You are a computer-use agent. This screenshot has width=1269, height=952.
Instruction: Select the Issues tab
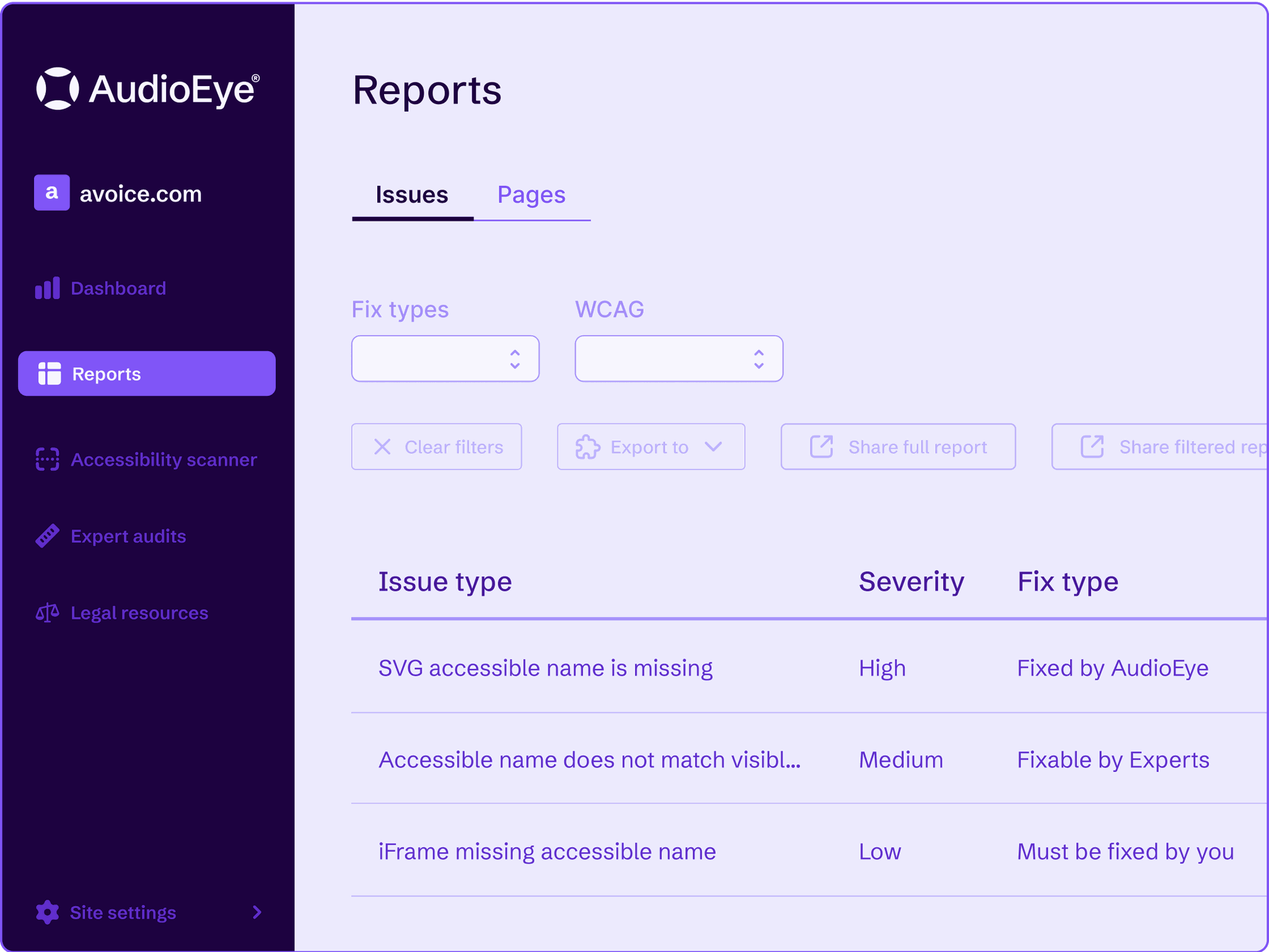[412, 194]
